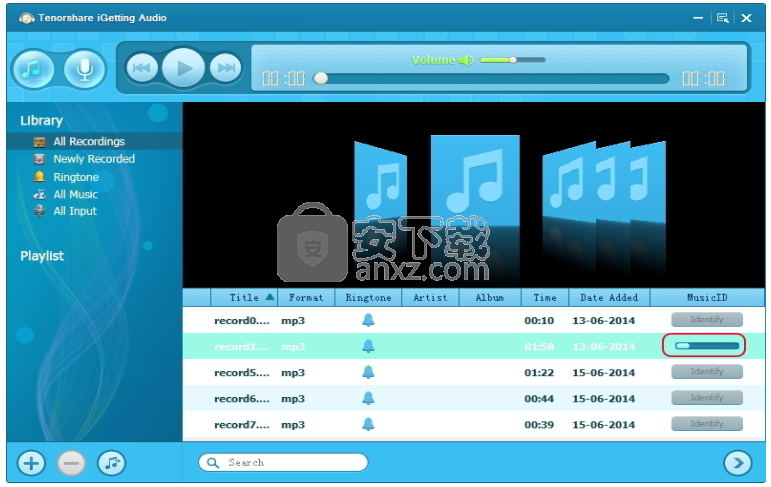Show All Input in Library

coord(75,211)
